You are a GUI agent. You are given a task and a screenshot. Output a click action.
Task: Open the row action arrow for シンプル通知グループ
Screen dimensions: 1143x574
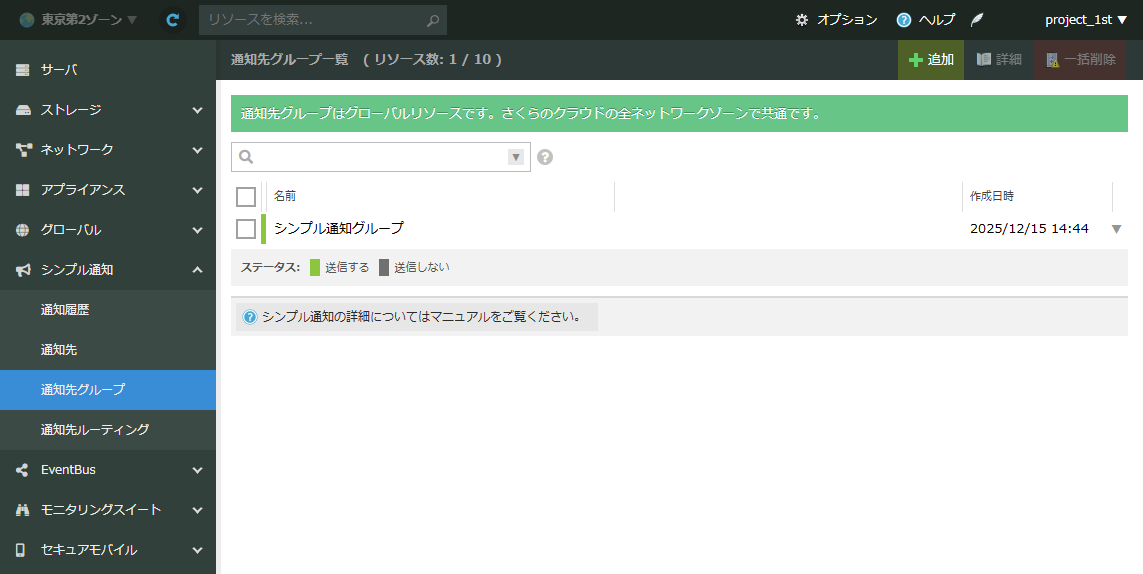coord(1117,229)
